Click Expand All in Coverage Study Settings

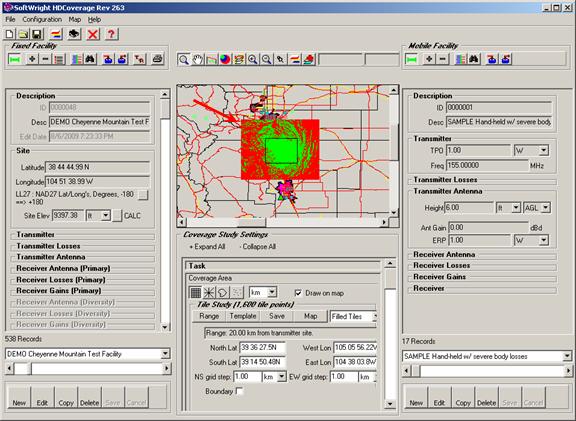[x=207, y=247]
